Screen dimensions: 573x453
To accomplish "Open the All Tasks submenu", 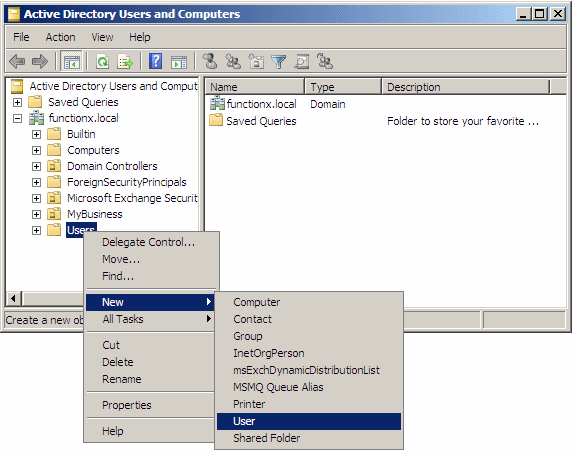I will coord(150,319).
